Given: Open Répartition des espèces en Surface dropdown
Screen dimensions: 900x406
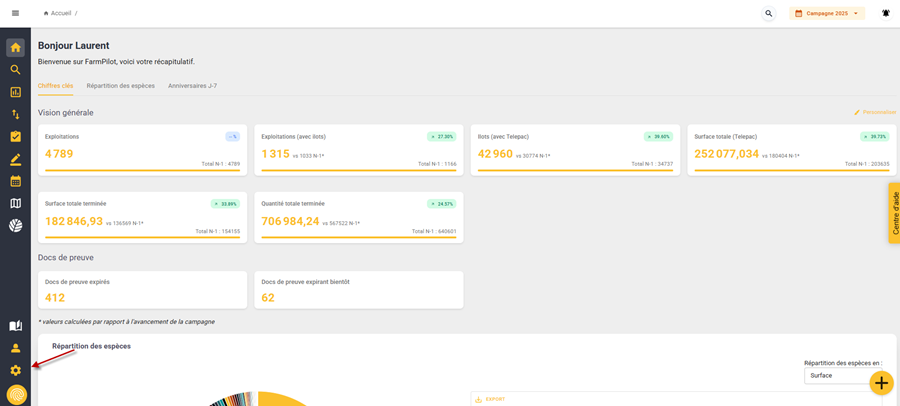Looking at the screenshot, I should pyautogui.click(x=843, y=376).
